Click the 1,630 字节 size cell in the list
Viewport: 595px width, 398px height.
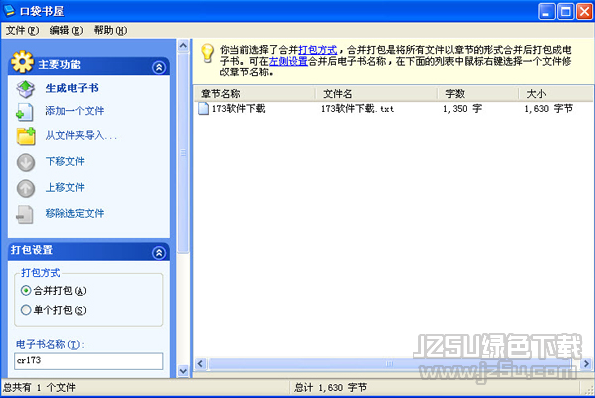click(x=548, y=109)
